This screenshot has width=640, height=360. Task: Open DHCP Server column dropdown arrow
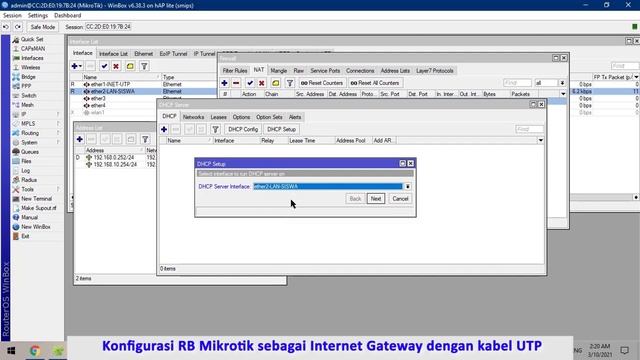click(x=540, y=140)
